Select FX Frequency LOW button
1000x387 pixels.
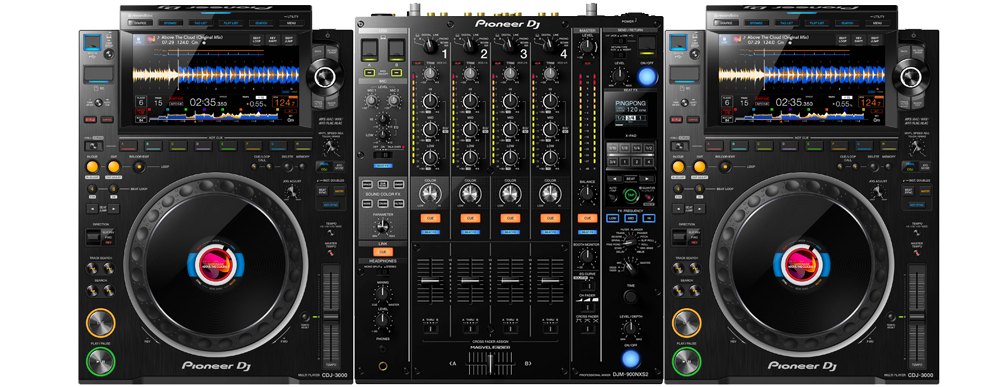point(614,217)
